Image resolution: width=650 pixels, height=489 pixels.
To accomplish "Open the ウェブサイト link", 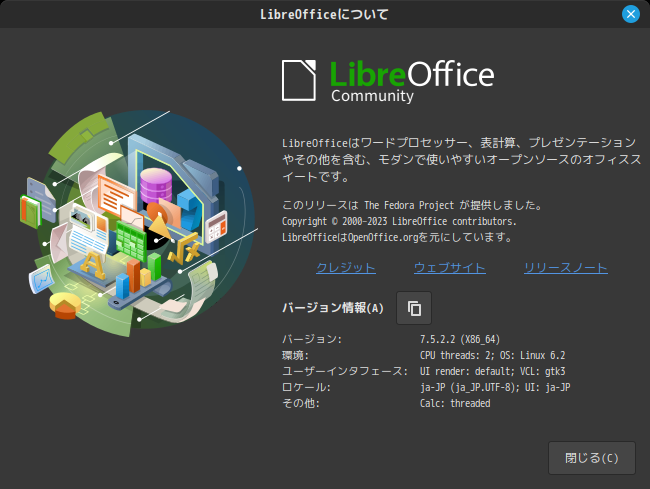I will (450, 268).
